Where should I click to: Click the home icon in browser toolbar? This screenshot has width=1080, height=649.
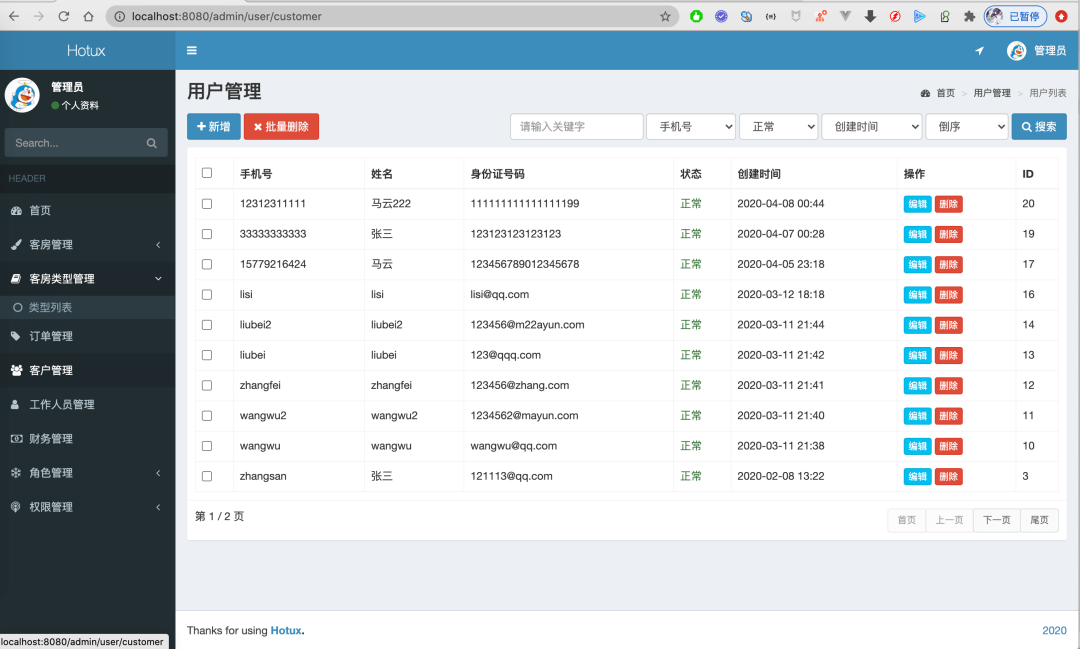coord(89,16)
